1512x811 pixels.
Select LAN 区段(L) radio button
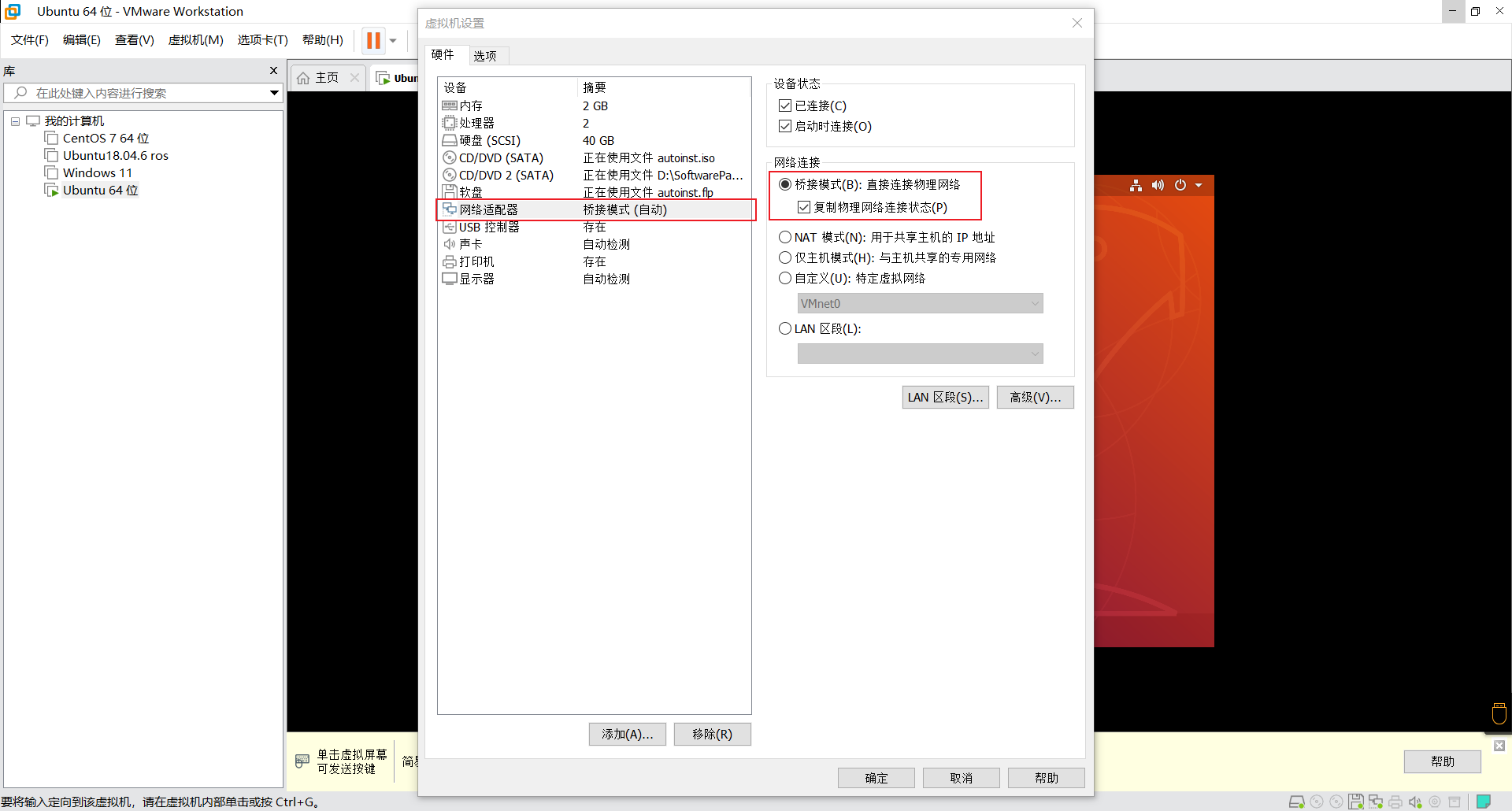point(784,328)
